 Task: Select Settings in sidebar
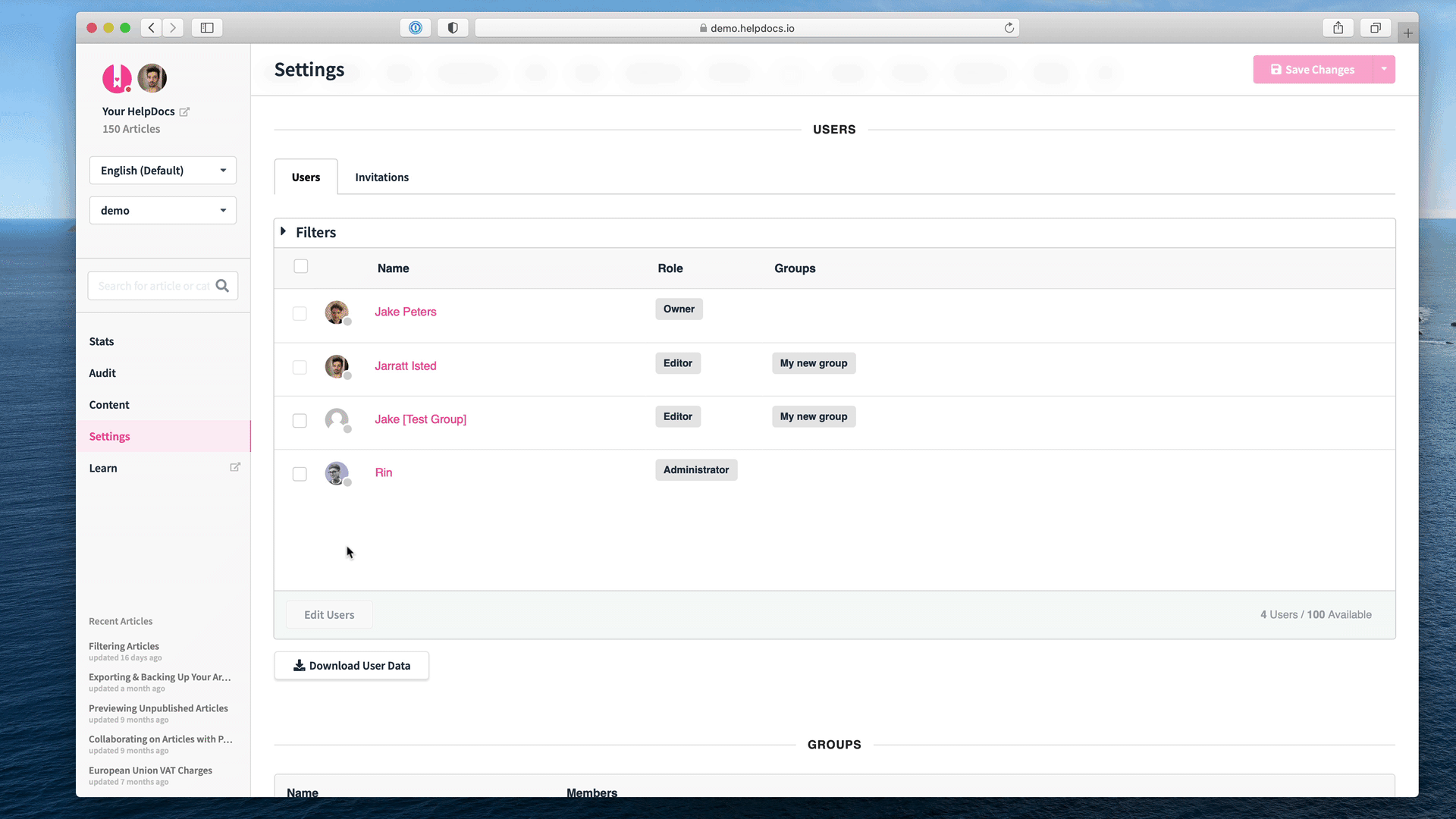coord(163,437)
